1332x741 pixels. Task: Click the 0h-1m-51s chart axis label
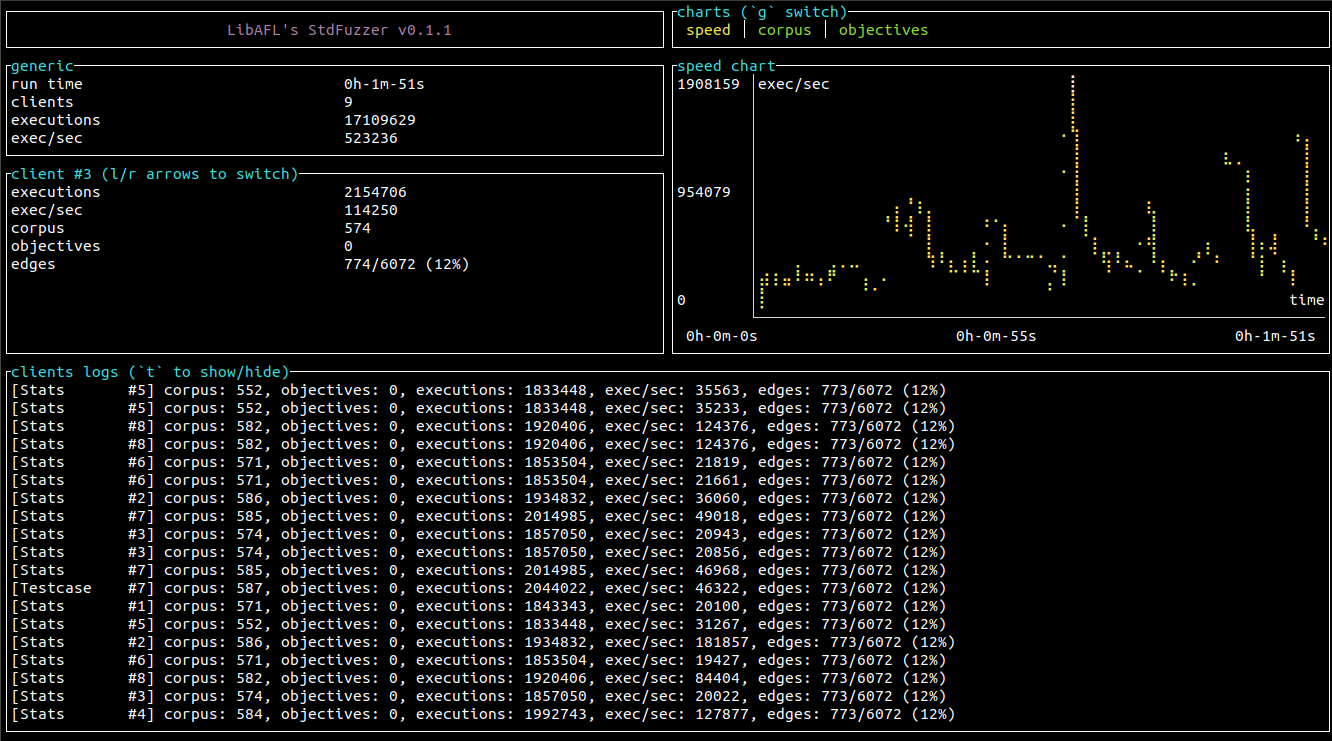1275,336
